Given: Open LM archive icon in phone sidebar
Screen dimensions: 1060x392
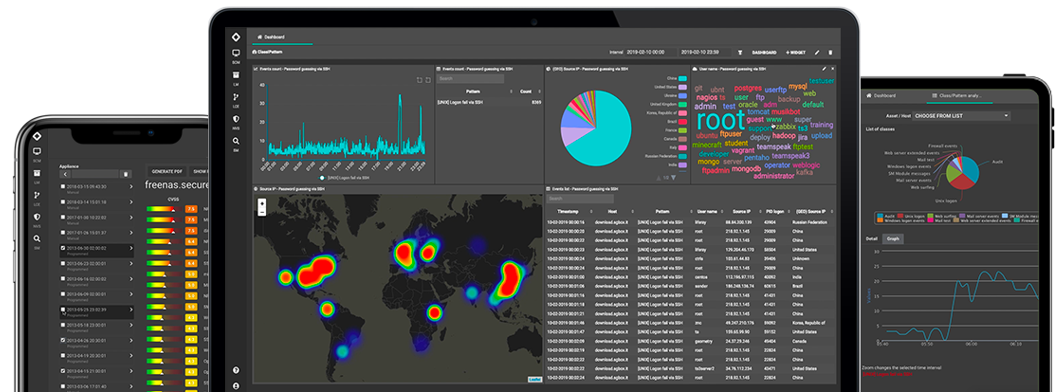Looking at the screenshot, I should [x=37, y=173].
